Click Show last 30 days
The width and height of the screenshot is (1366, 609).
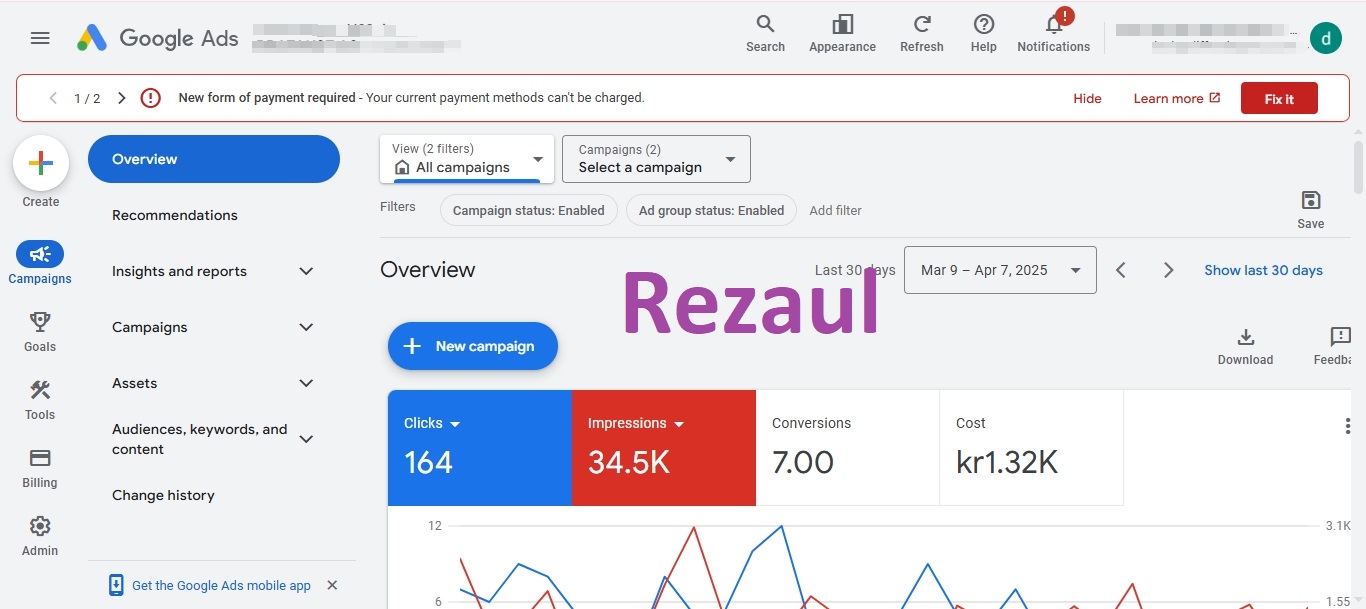pyautogui.click(x=1263, y=270)
